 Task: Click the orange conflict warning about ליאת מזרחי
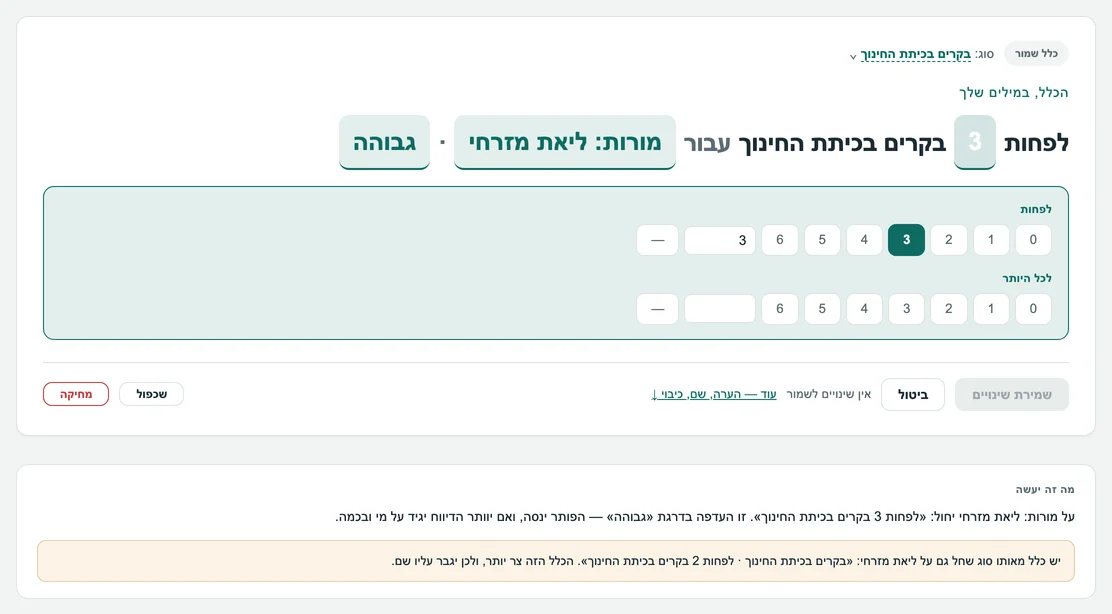pyautogui.click(x=556, y=561)
